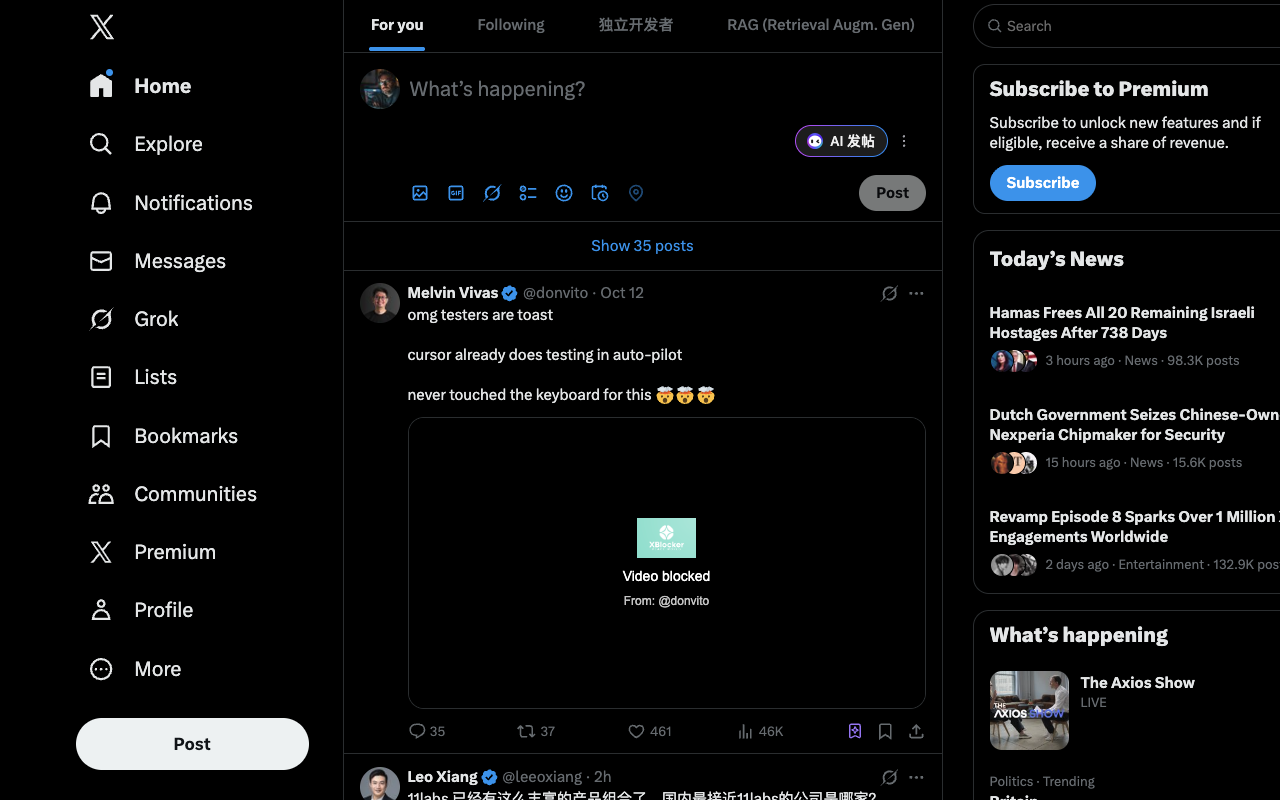Click The Axios Show title
The width and height of the screenshot is (1280, 800).
coord(1137,683)
